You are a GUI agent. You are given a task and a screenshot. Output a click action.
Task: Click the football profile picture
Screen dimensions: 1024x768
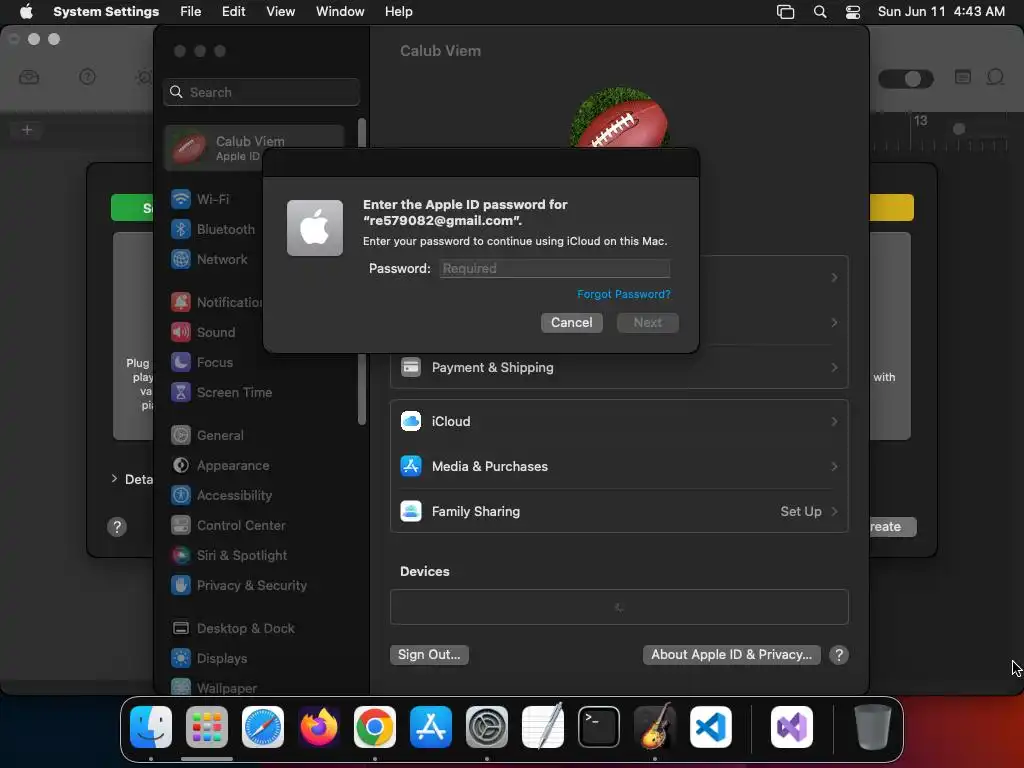[619, 118]
